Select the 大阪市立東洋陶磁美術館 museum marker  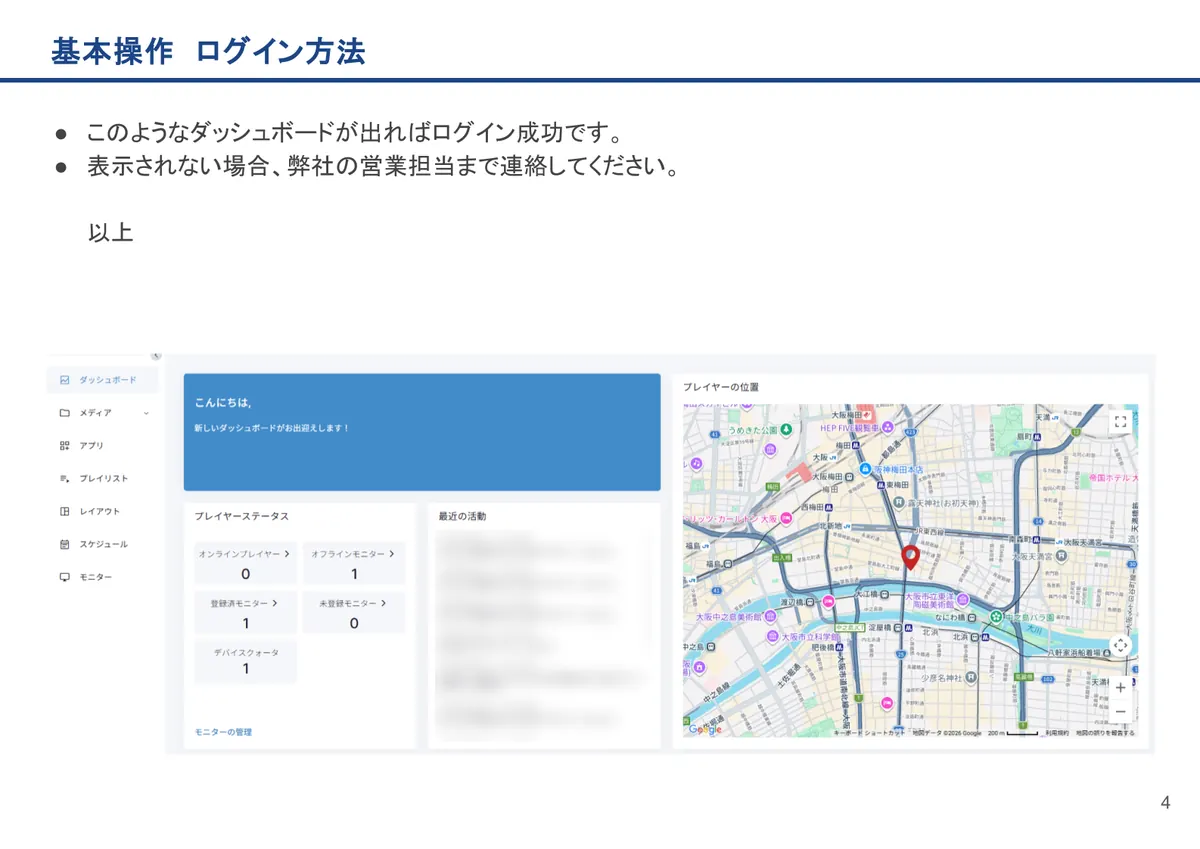[962, 599]
